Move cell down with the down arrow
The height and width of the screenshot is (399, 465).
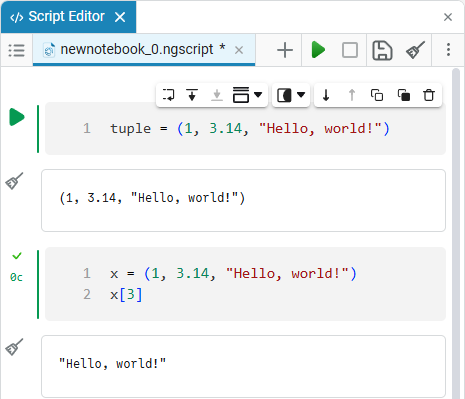326,95
